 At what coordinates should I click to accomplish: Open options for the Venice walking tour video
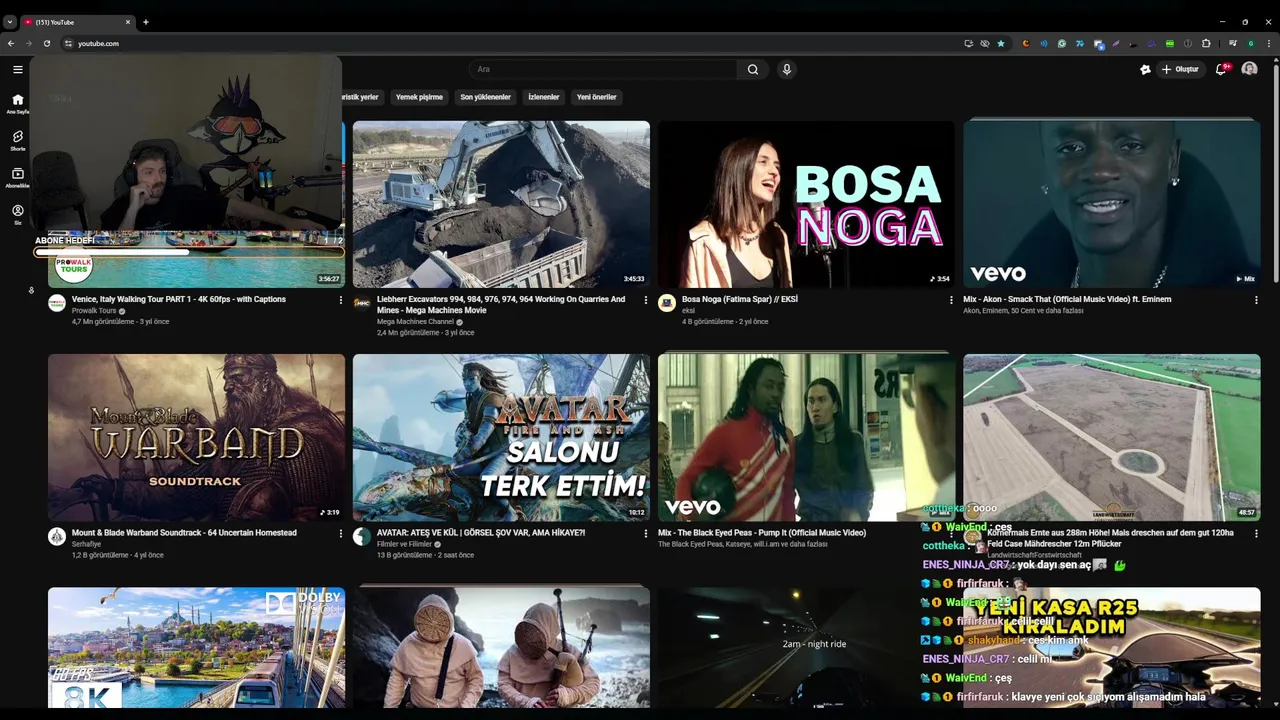(340, 300)
